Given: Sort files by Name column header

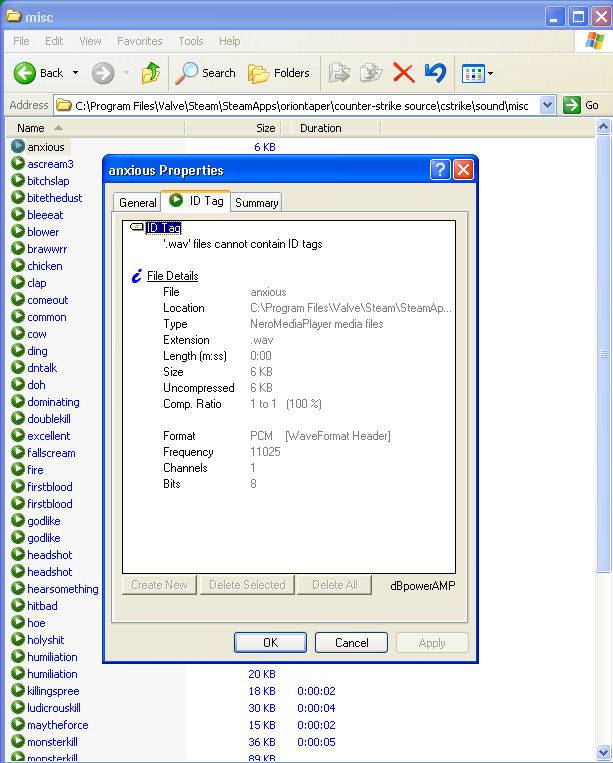Looking at the screenshot, I should (x=31, y=128).
